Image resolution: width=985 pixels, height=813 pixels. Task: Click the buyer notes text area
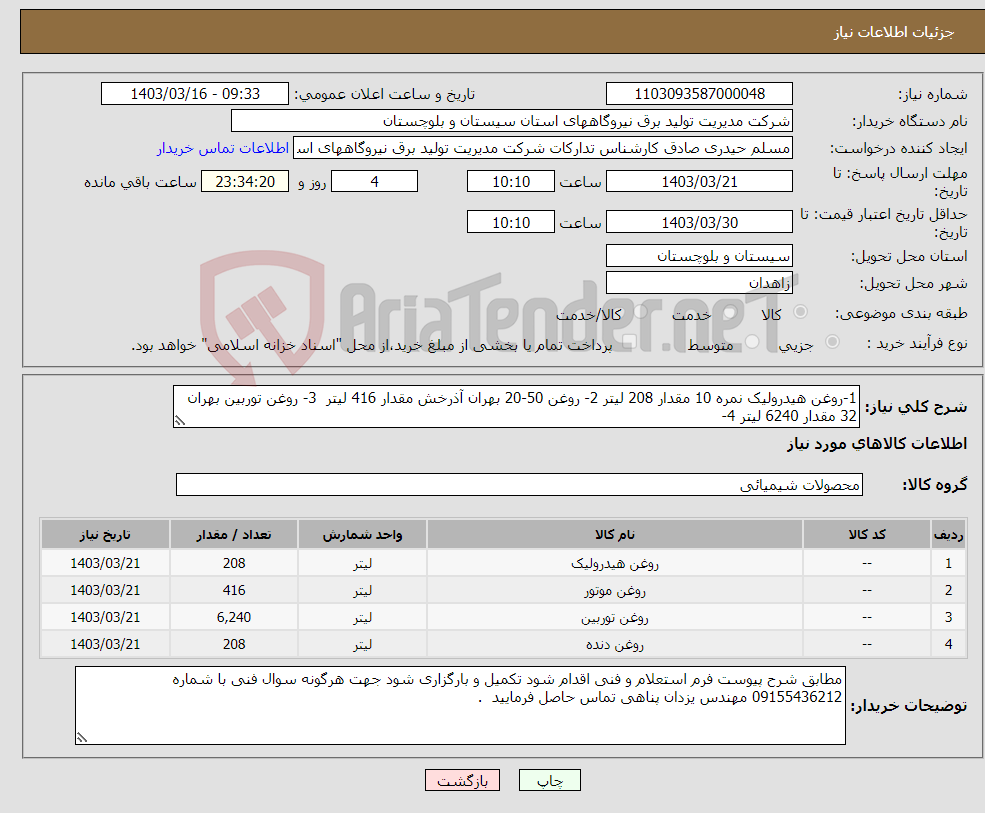(x=460, y=706)
